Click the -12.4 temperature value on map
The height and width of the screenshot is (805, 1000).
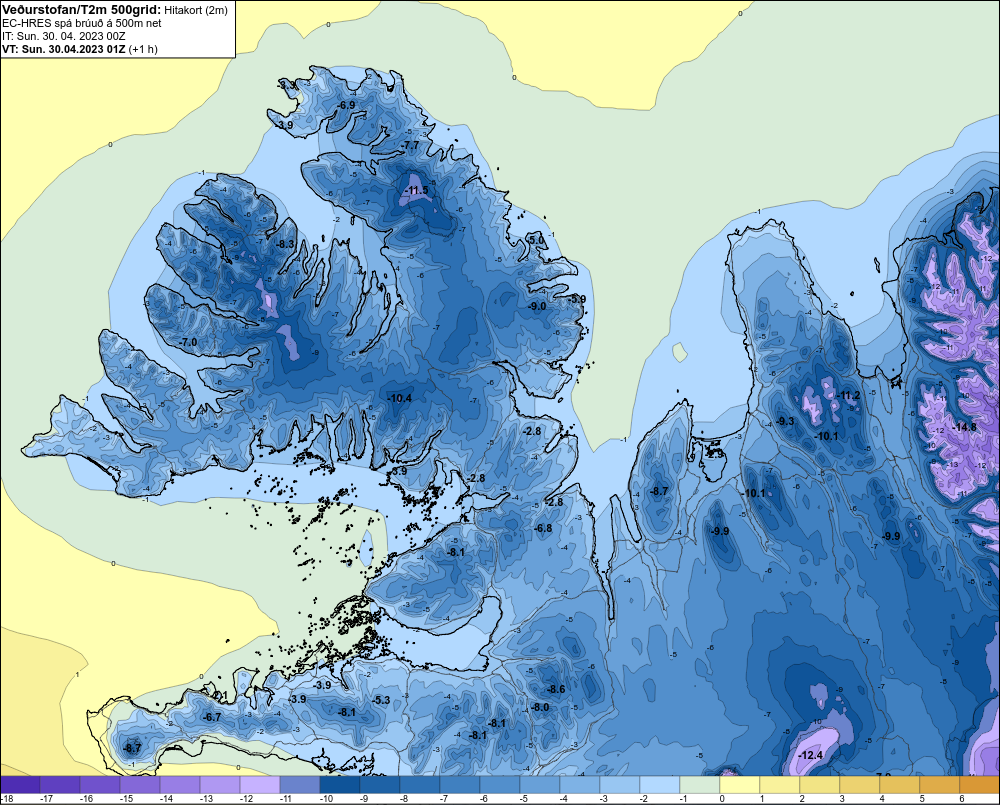point(811,755)
